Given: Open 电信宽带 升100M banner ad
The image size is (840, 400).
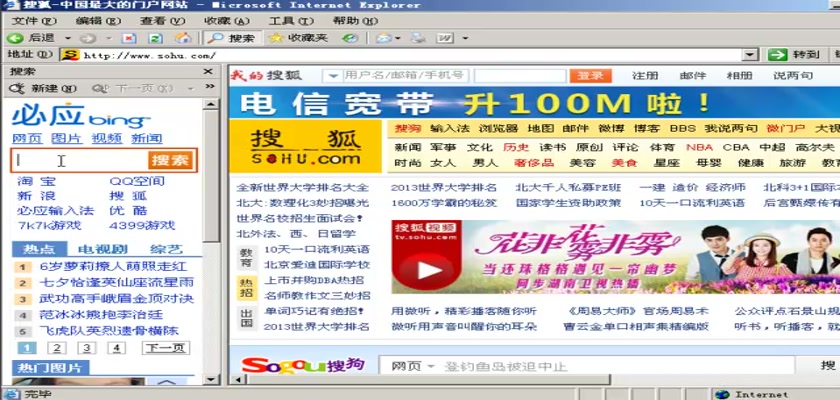Looking at the screenshot, I should pos(534,103).
